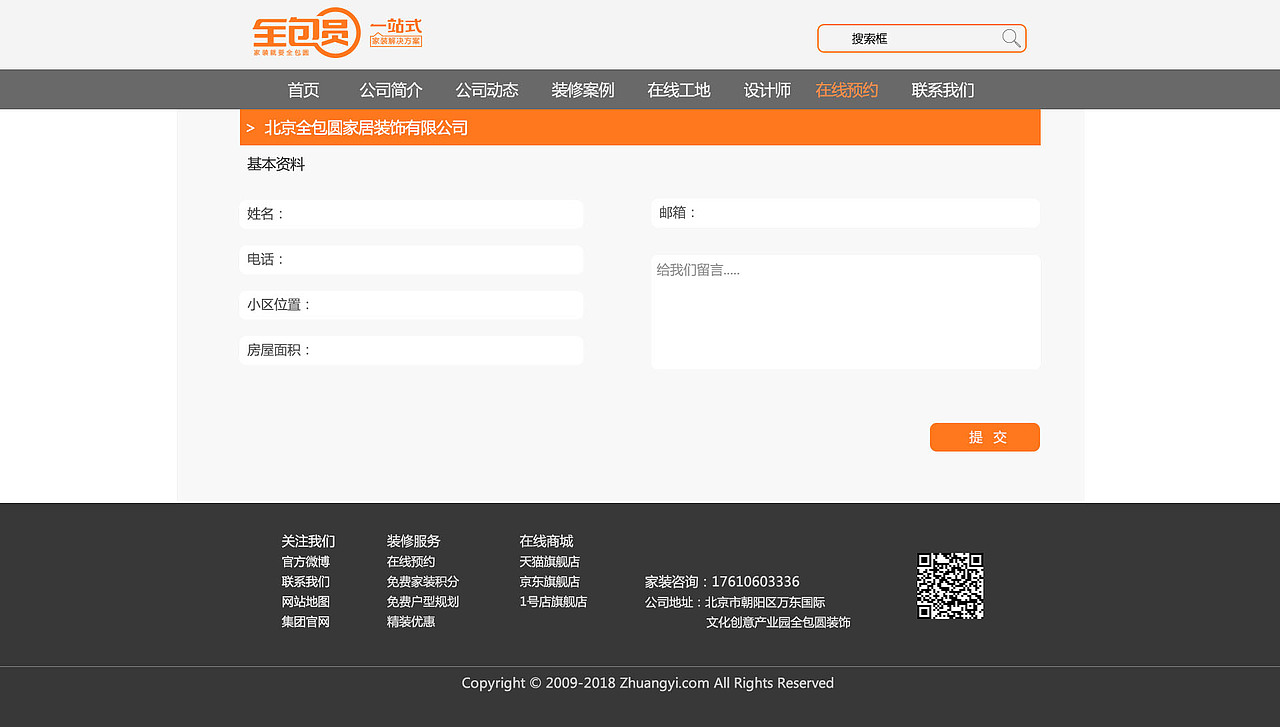Submit the form with 提交 button
This screenshot has height=727, width=1280.
click(985, 437)
